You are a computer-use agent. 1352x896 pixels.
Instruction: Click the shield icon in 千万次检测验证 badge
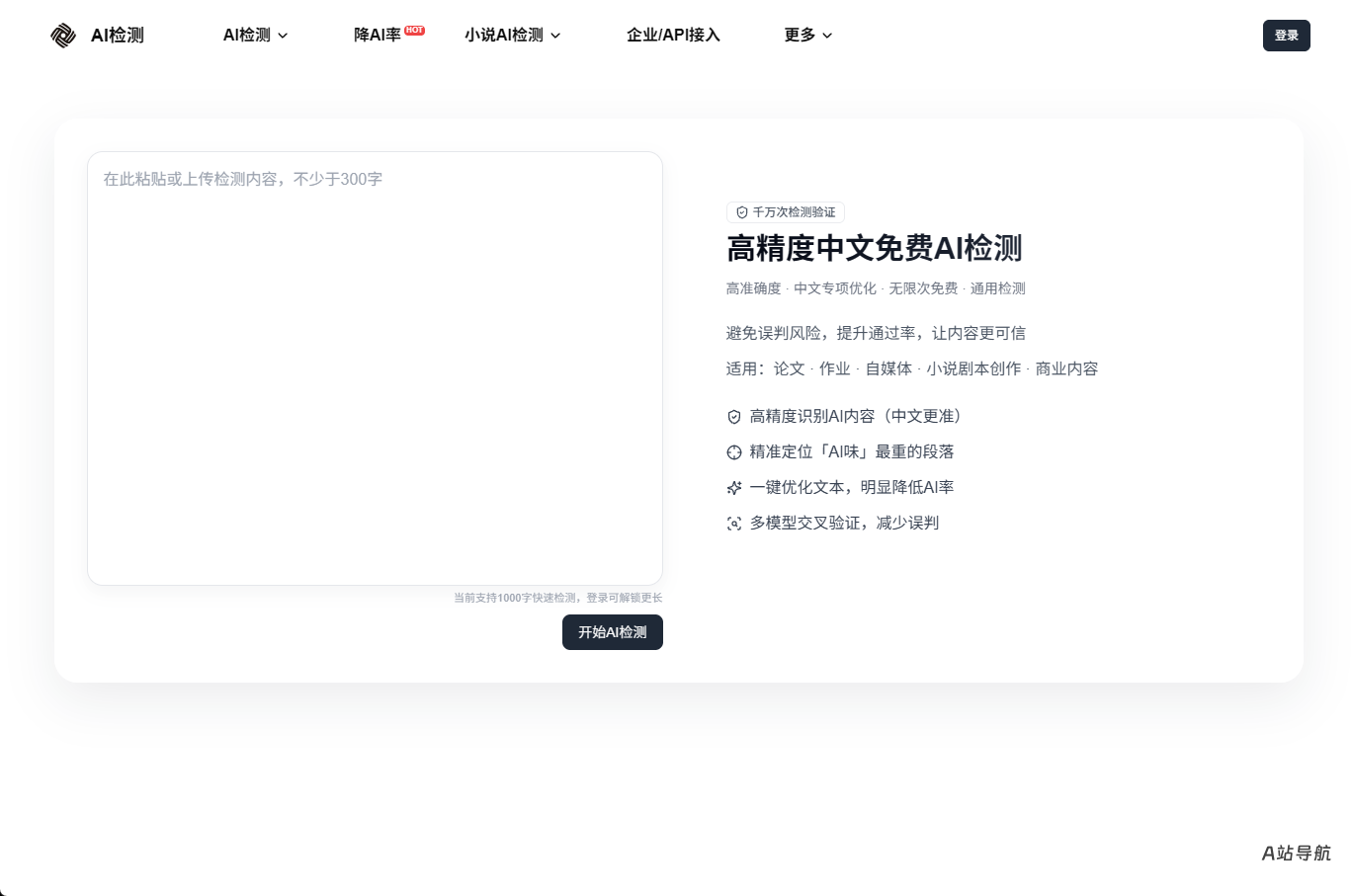pyautogui.click(x=742, y=212)
